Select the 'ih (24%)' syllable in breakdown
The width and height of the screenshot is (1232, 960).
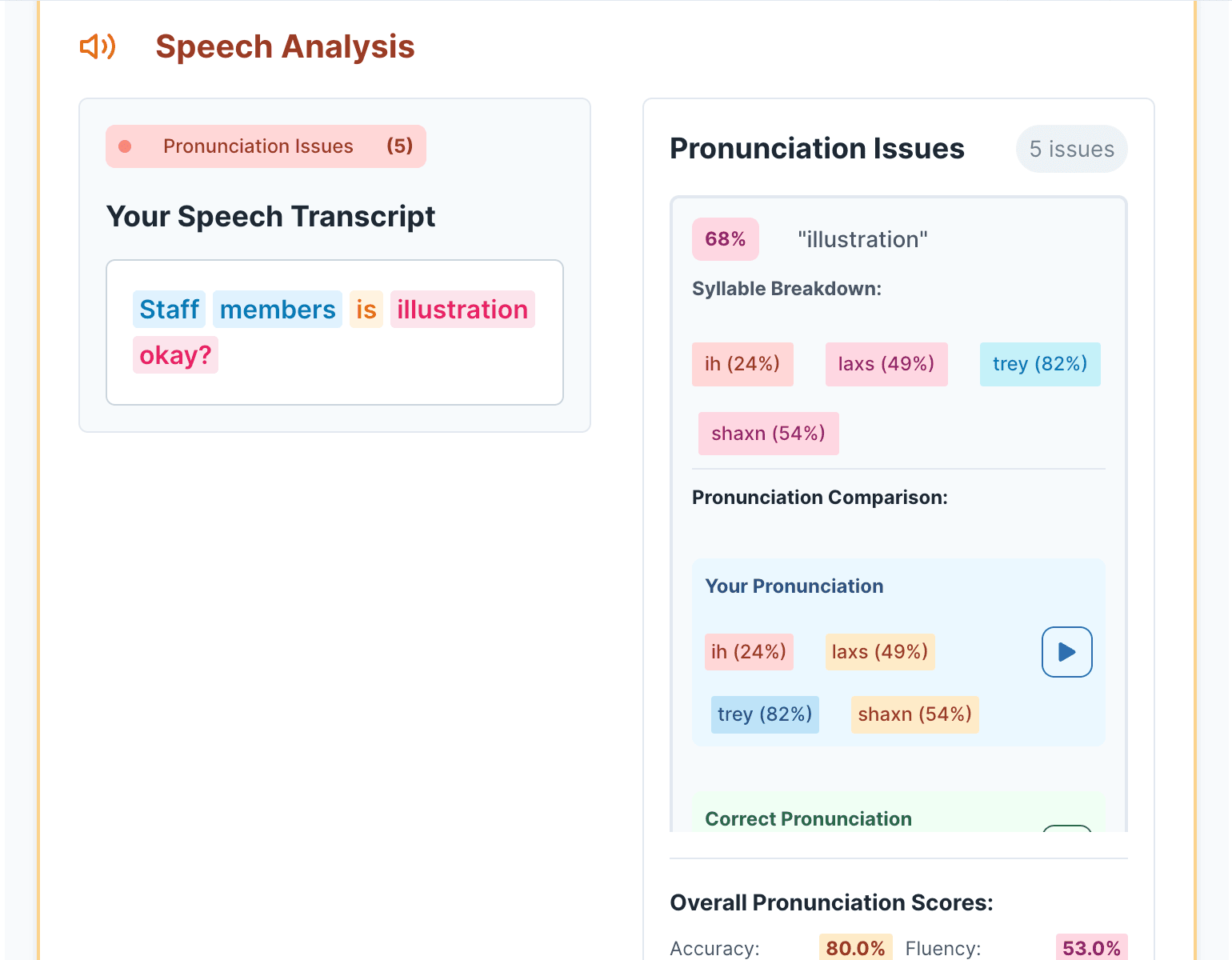coord(742,364)
